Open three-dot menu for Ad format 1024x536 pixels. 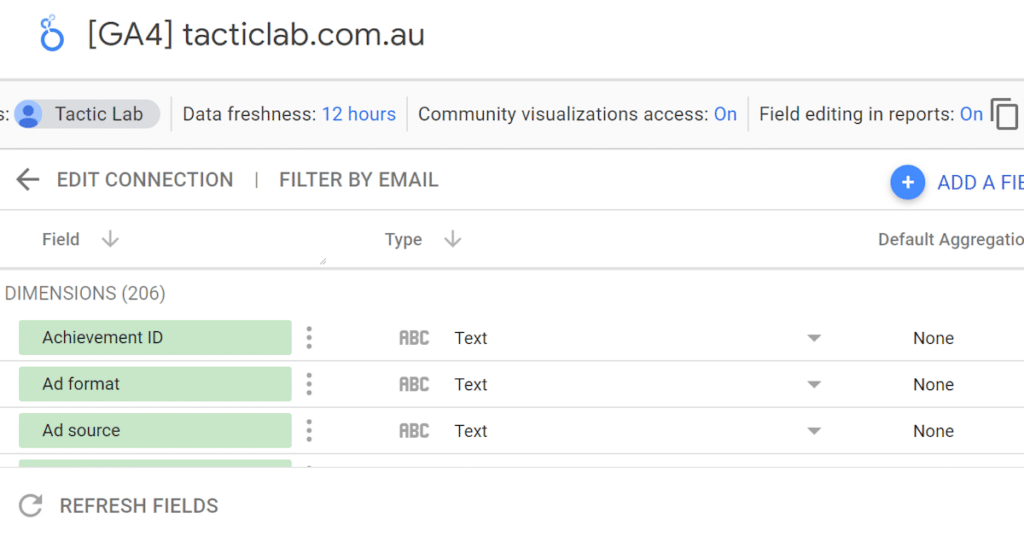coord(309,384)
